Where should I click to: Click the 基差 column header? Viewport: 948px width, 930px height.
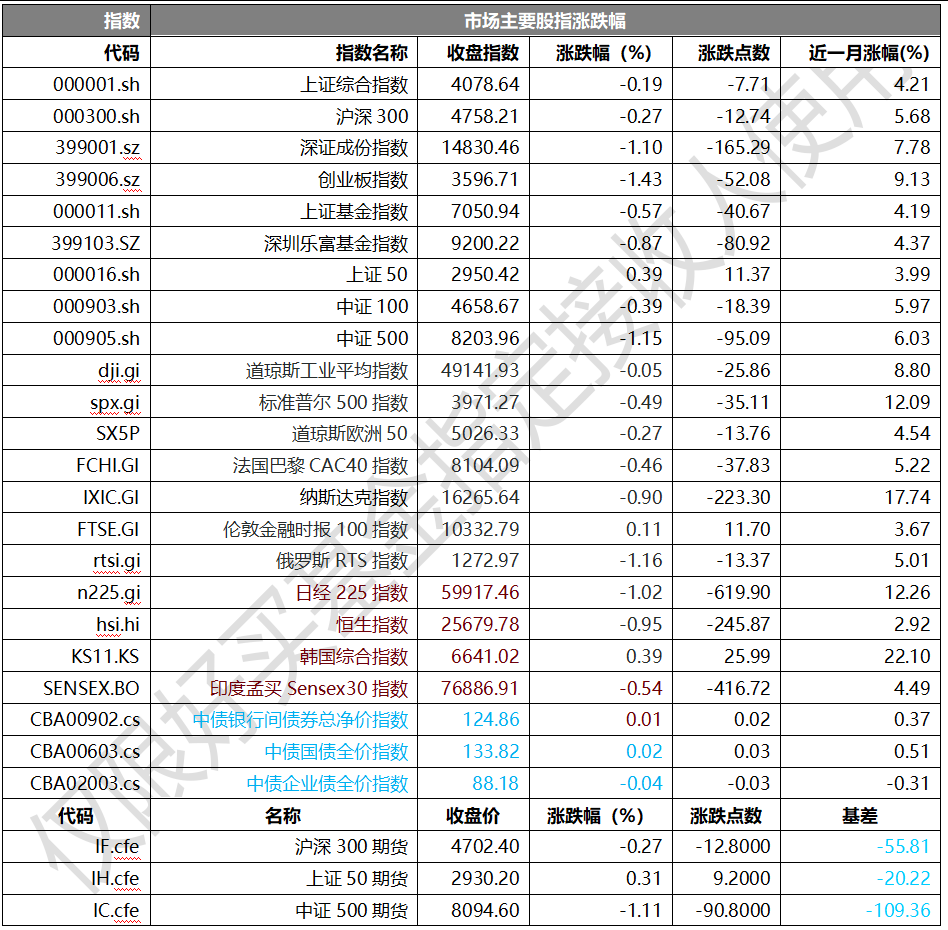point(860,815)
